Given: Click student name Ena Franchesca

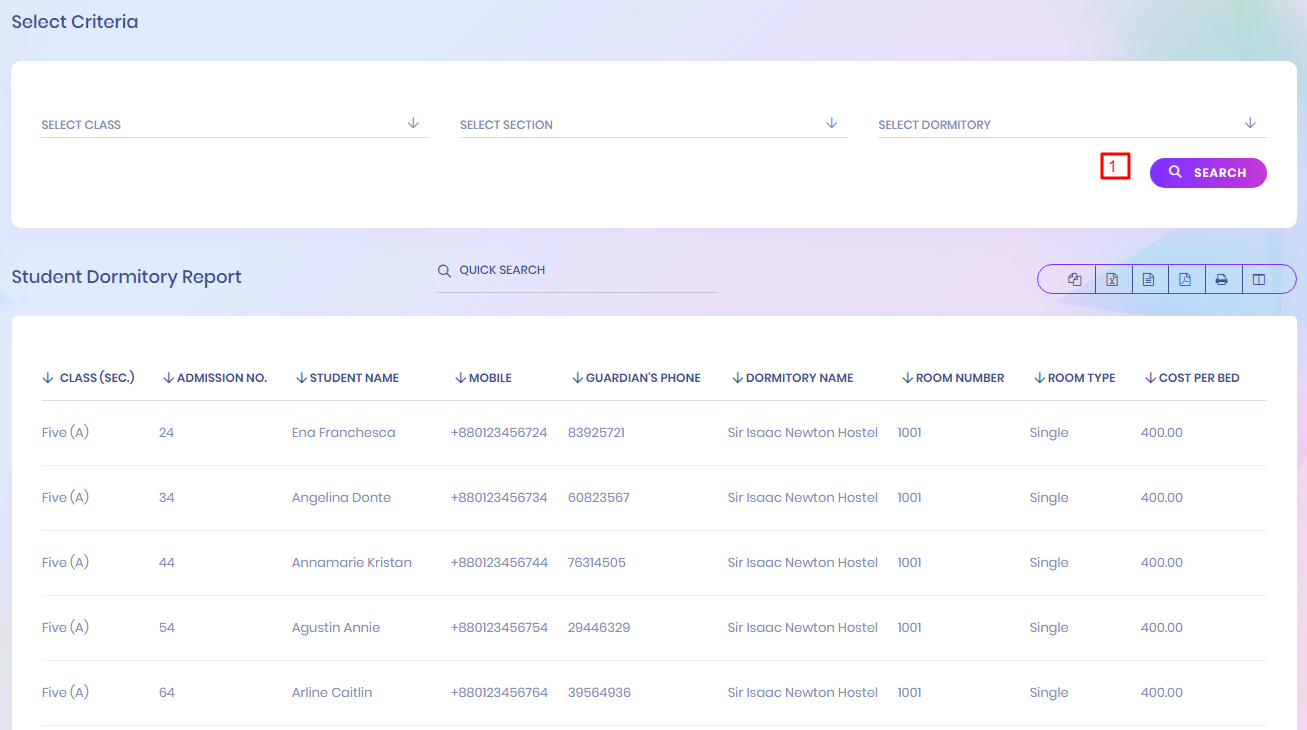Looking at the screenshot, I should (x=343, y=433).
